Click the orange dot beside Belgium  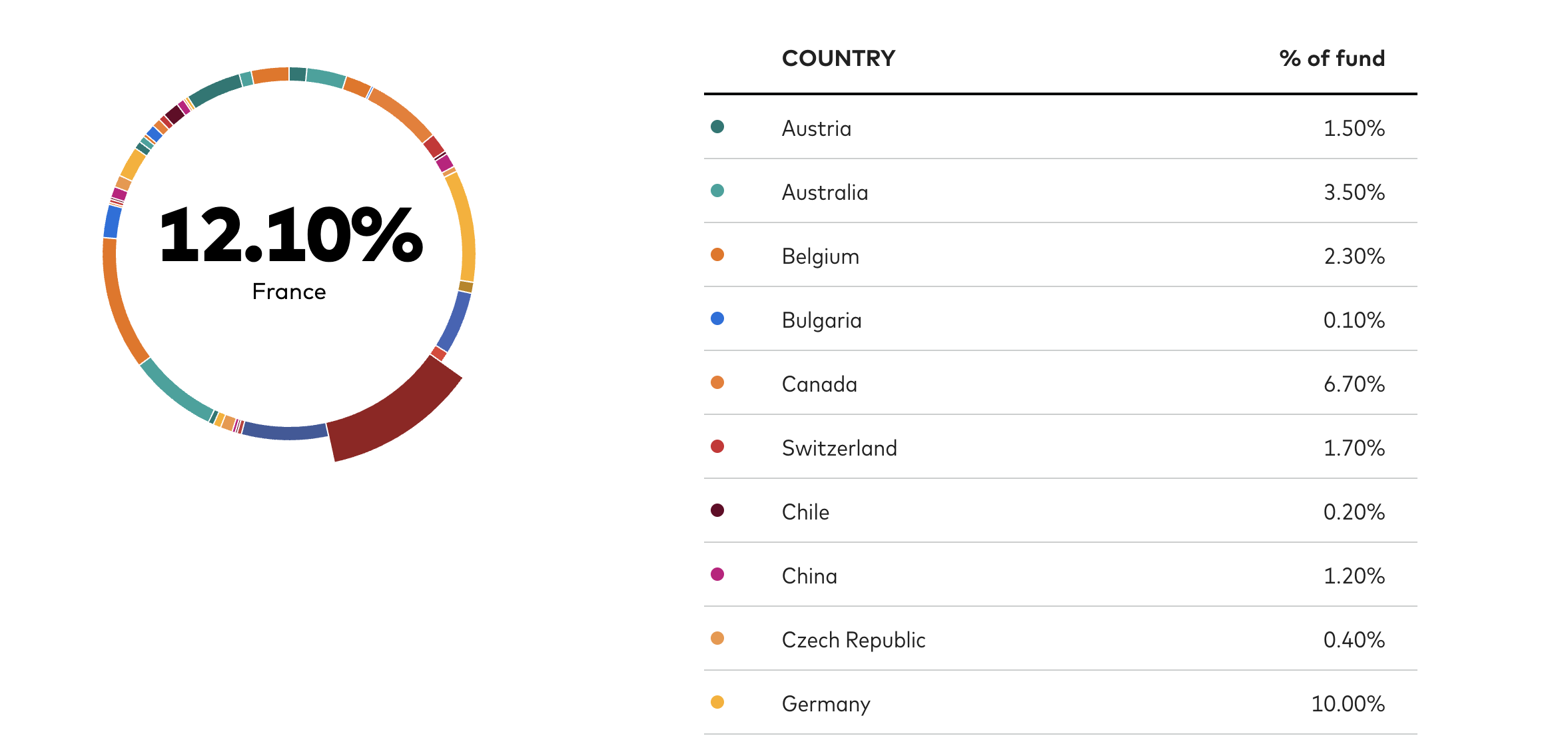point(717,254)
